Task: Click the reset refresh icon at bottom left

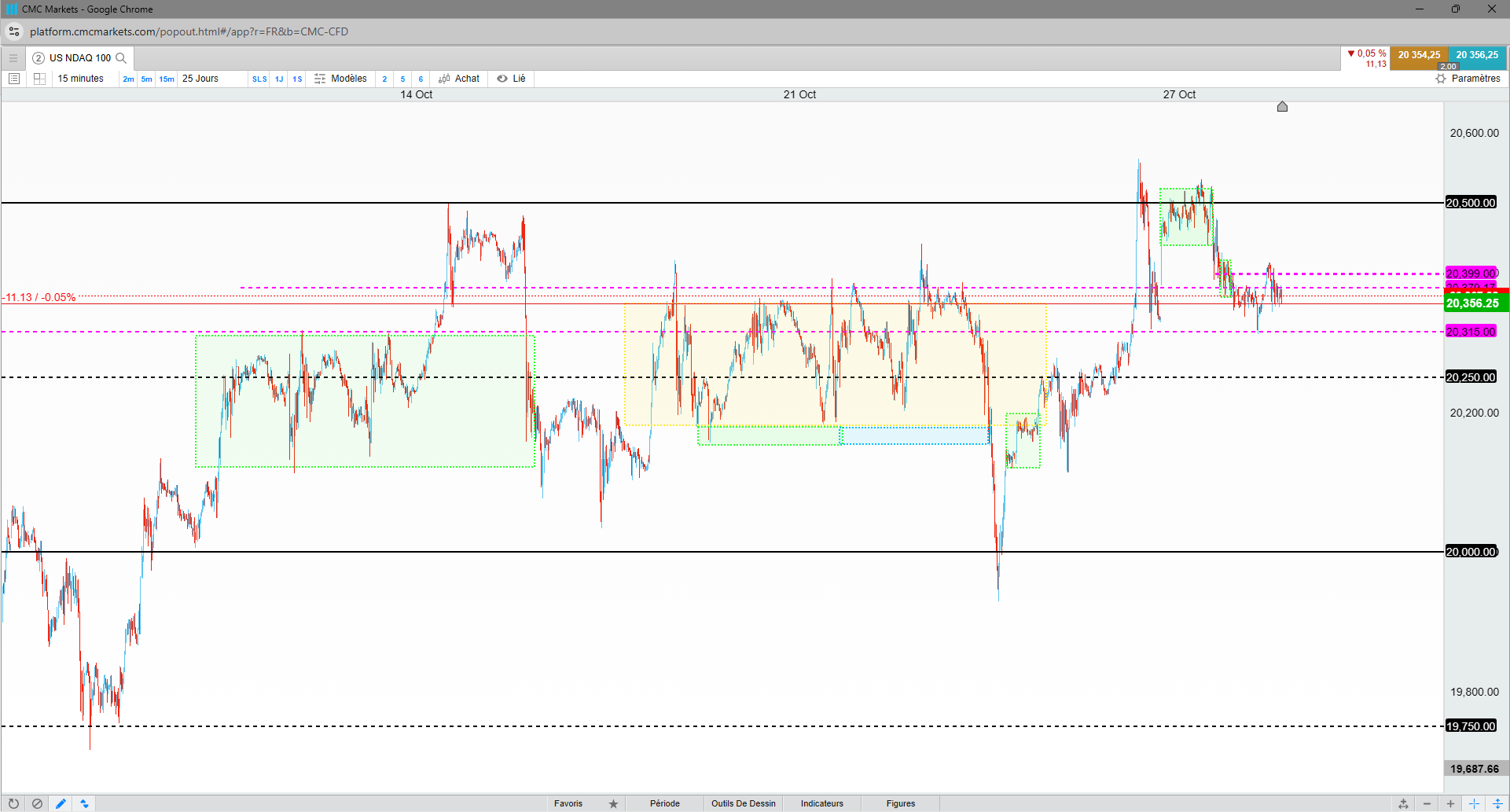Action: coord(13,803)
